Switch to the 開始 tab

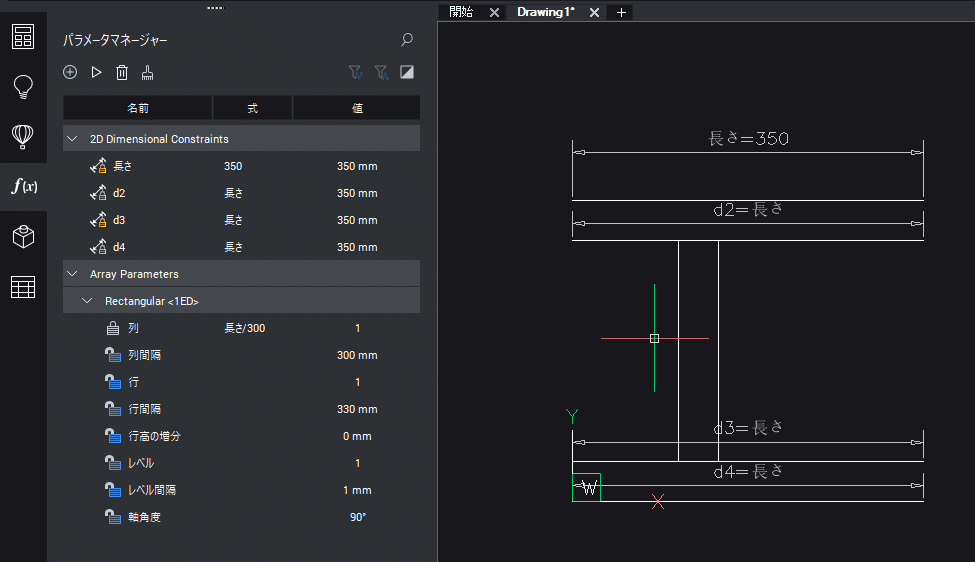461,12
